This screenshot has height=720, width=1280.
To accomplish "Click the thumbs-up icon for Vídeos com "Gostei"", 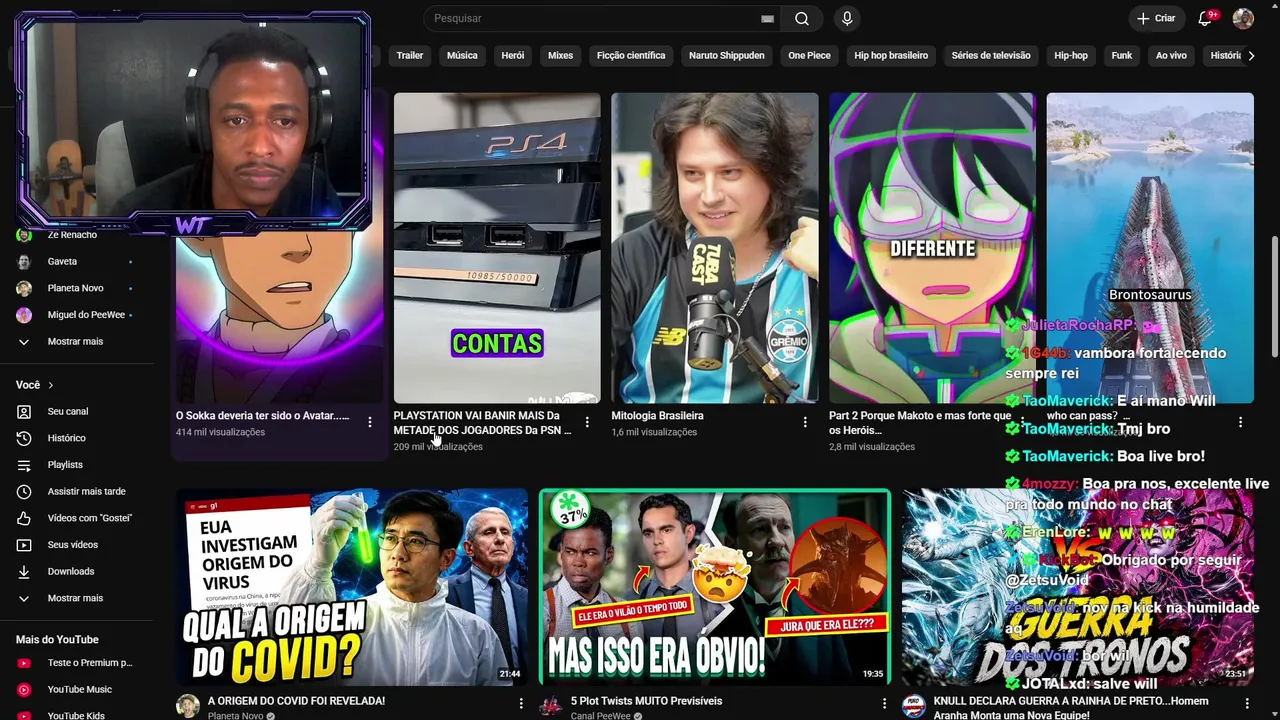I will click(24, 518).
